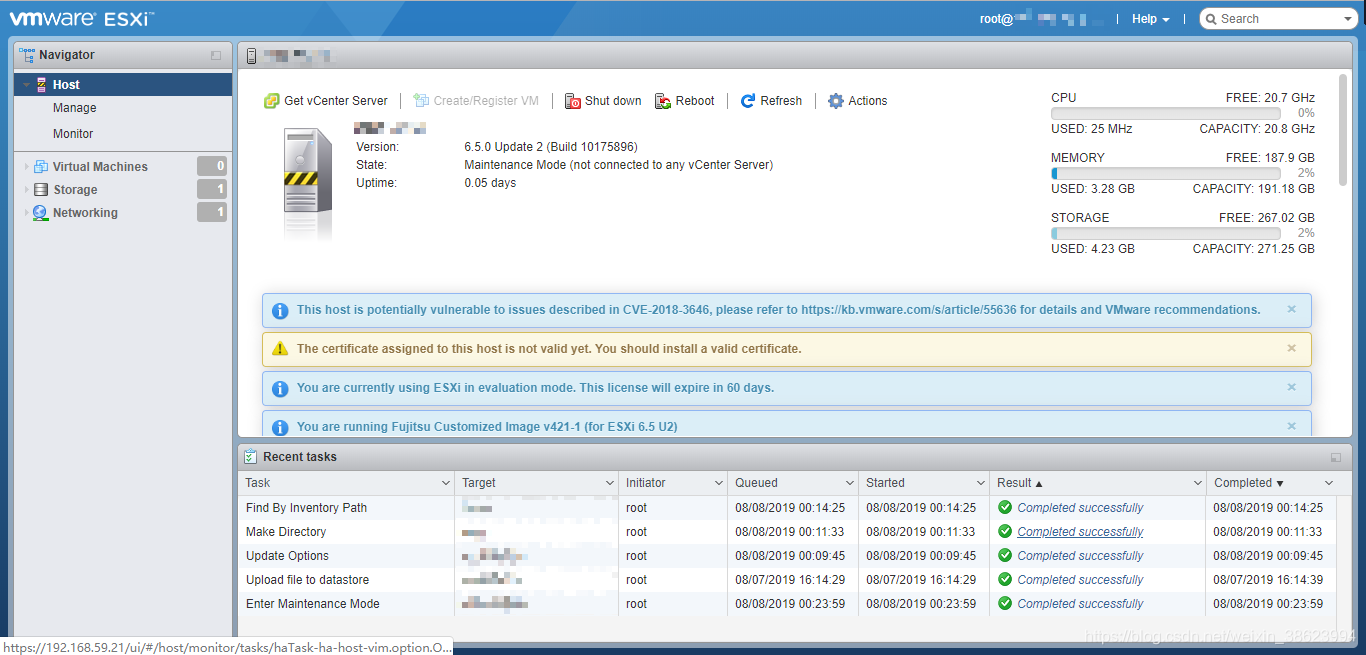
Task: Open the Initiator column dropdown
Action: pyautogui.click(x=719, y=483)
